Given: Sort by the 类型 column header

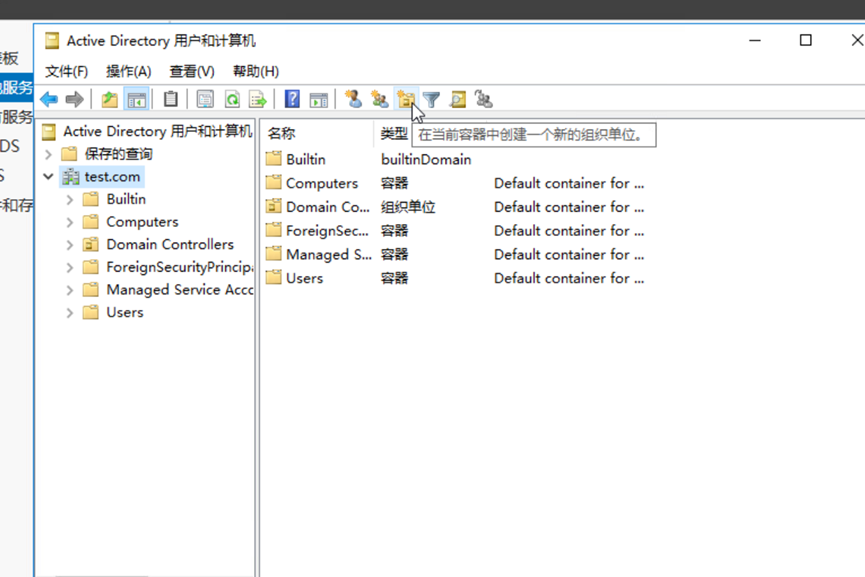Looking at the screenshot, I should point(394,133).
